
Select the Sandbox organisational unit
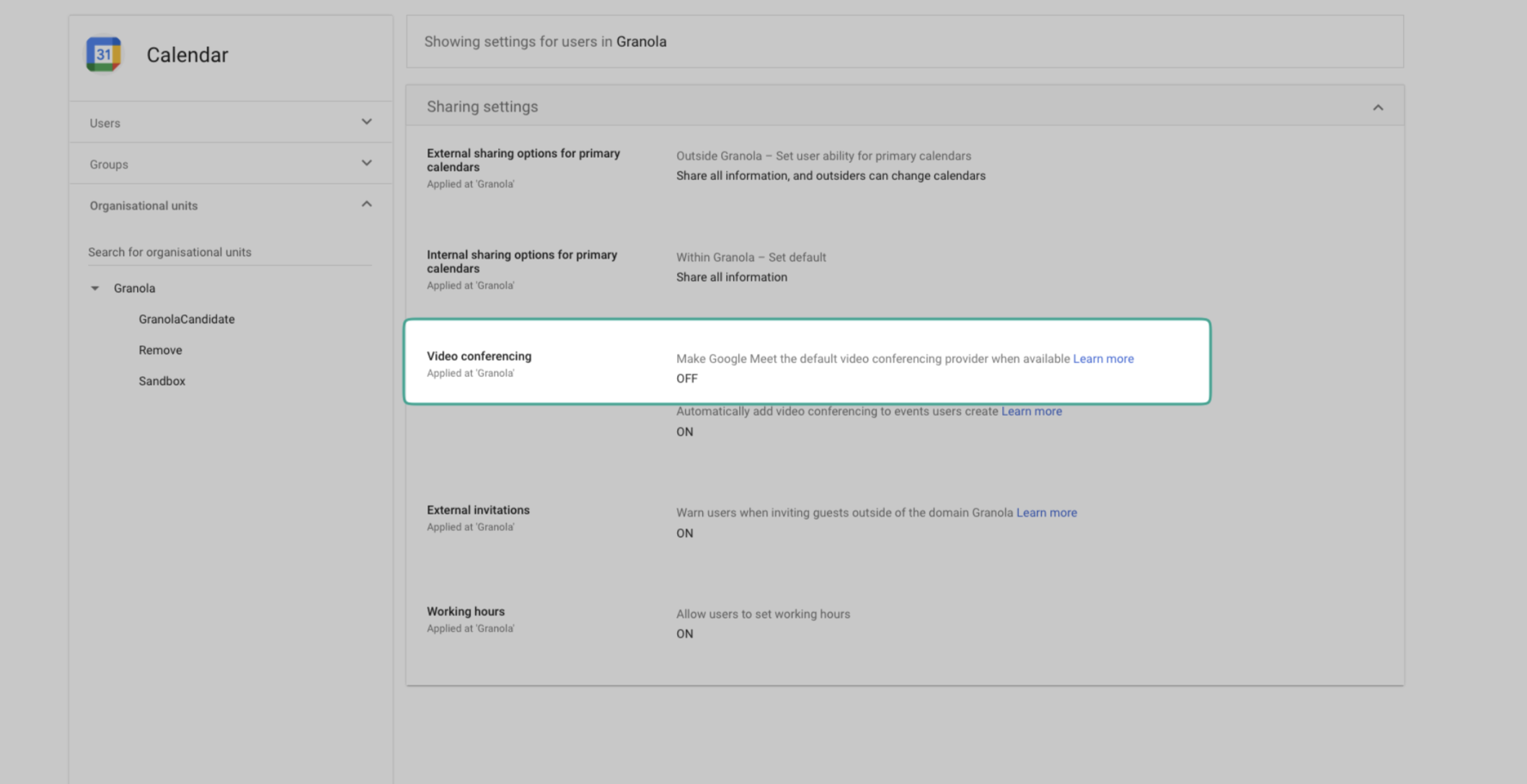(x=161, y=381)
